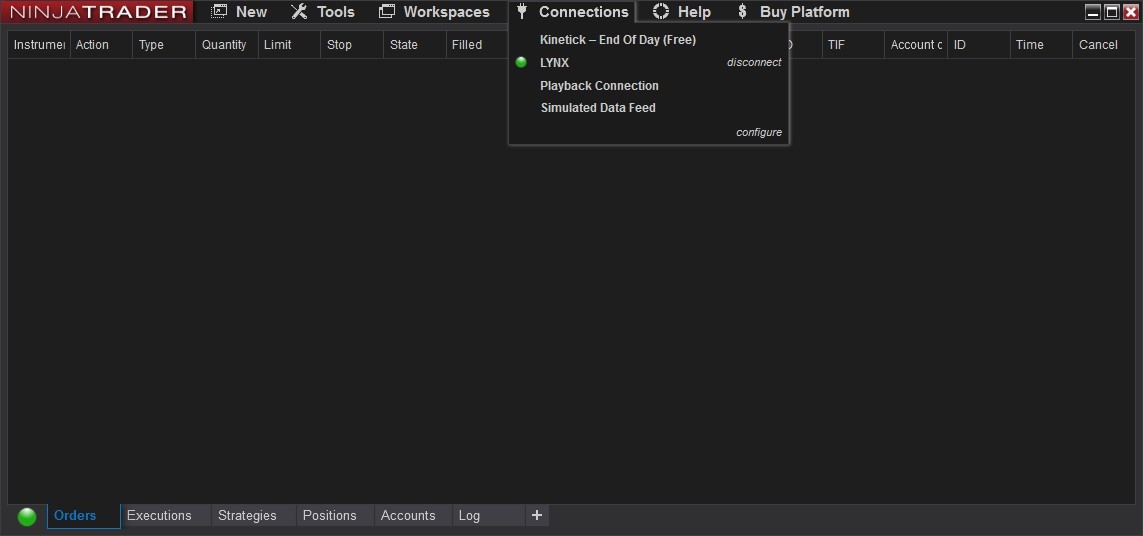This screenshot has width=1143, height=536.
Task: Sort by Limit column header
Action: coord(289,44)
